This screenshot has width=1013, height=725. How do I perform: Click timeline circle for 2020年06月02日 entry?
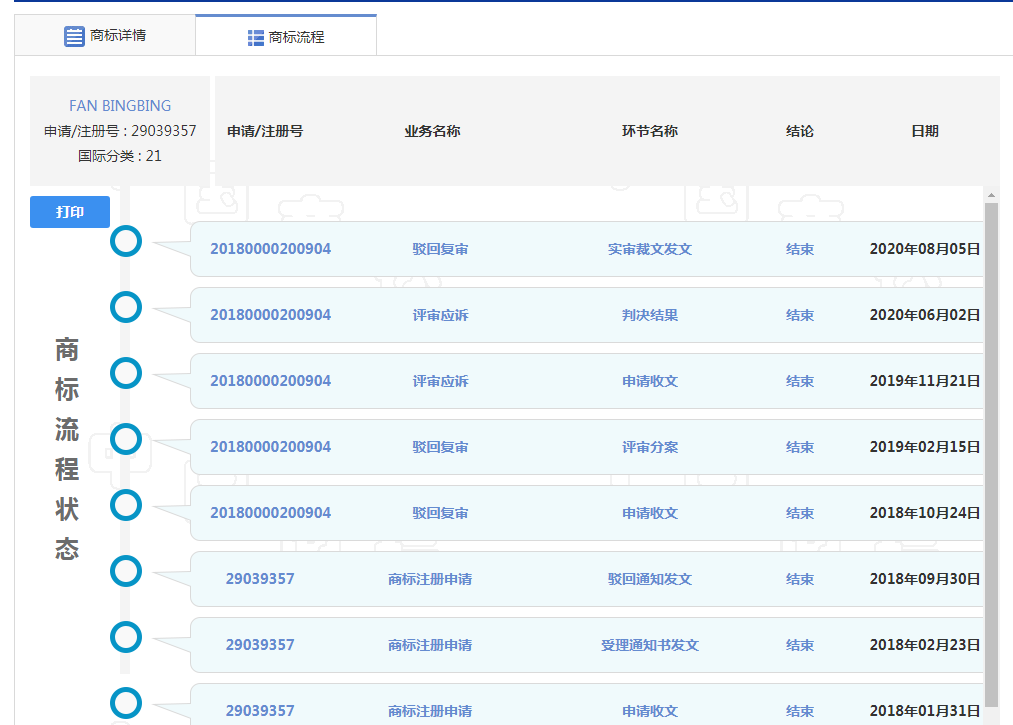(x=126, y=307)
